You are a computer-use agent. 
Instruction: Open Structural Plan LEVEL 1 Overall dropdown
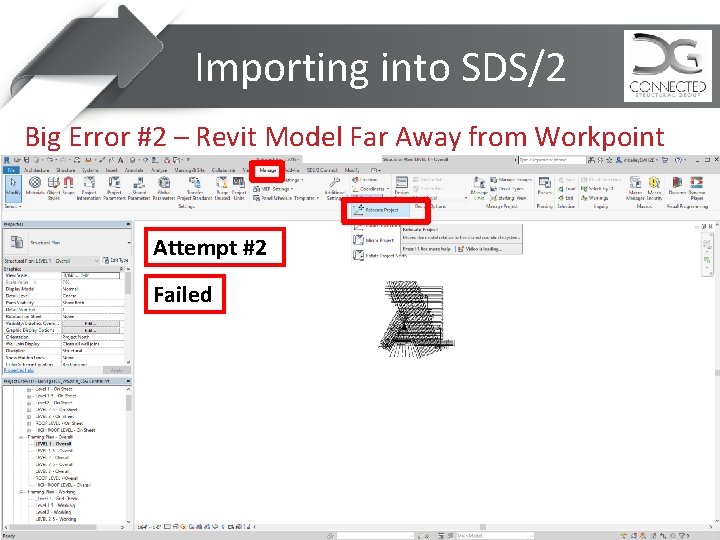[x=51, y=260]
